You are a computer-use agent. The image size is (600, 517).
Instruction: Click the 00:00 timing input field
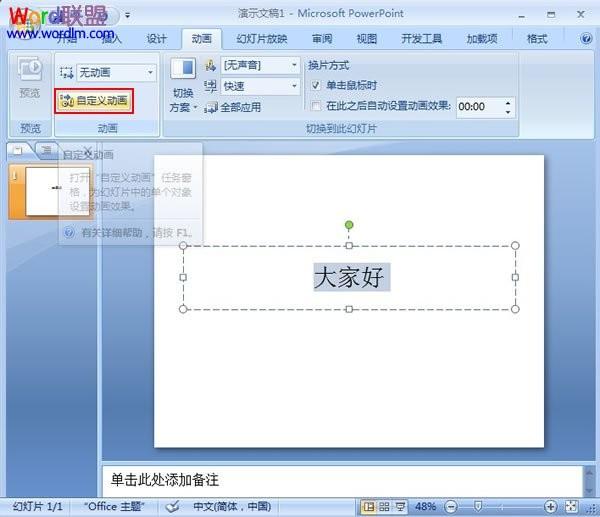[479, 107]
